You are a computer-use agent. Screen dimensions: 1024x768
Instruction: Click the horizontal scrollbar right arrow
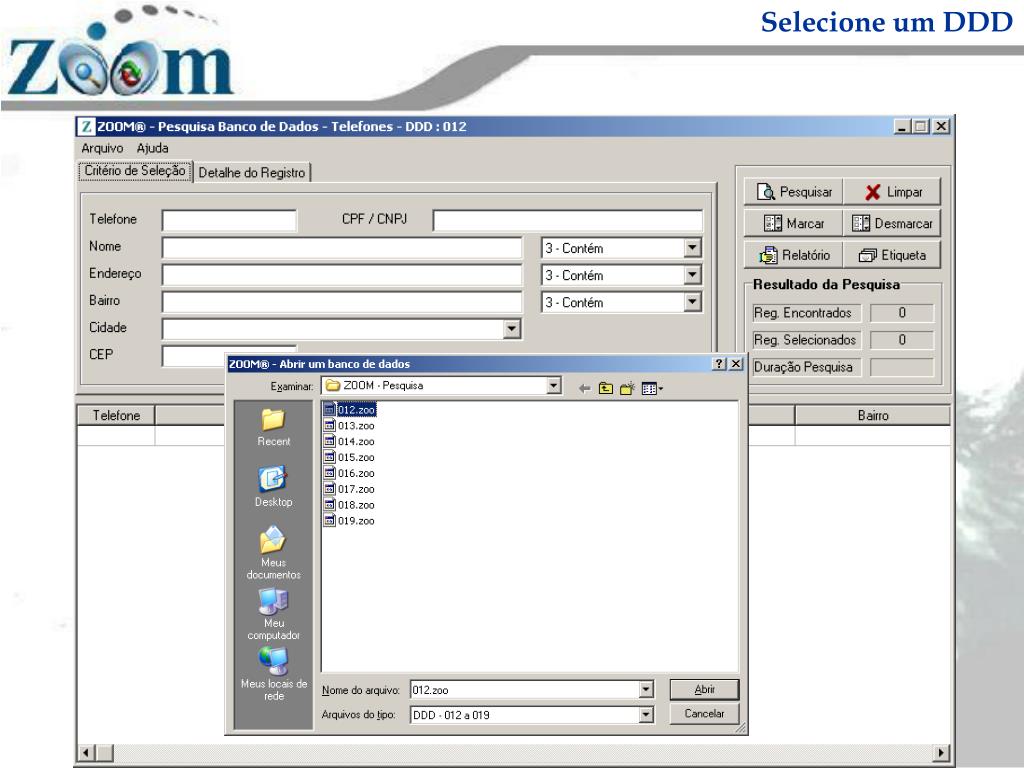(941, 752)
